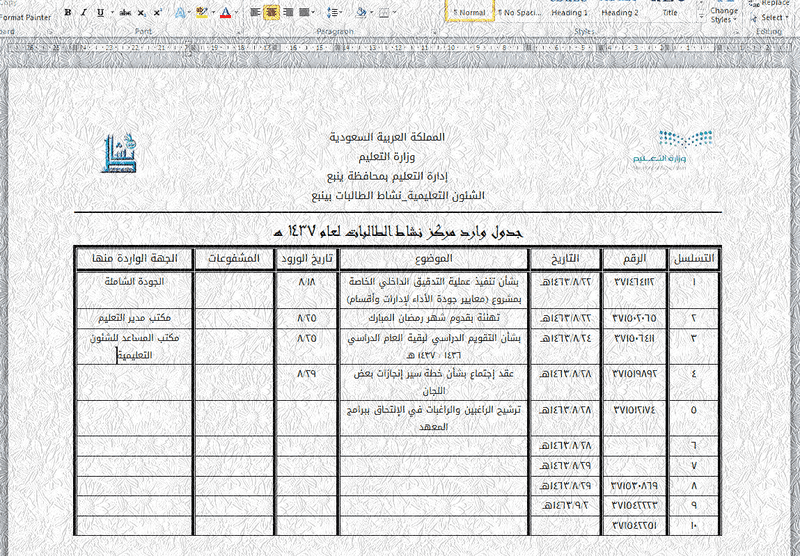Open Line Spacing options
The image size is (800, 556).
[x=333, y=13]
